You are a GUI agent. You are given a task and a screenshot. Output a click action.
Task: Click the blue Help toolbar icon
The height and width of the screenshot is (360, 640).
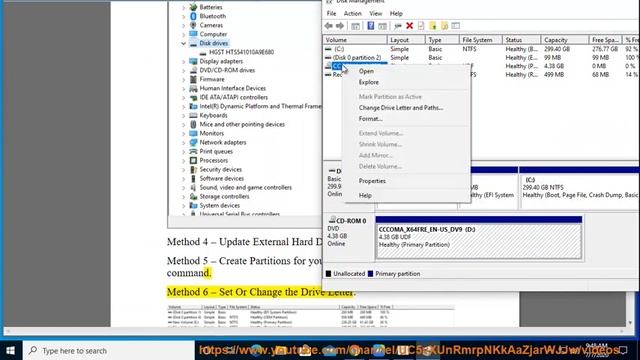pos(371,26)
